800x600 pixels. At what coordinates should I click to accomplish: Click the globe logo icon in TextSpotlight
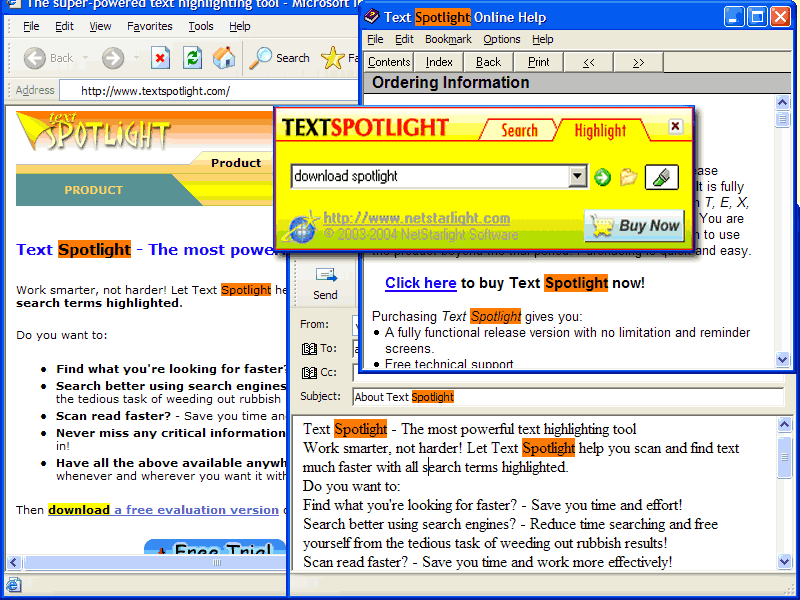[x=302, y=227]
